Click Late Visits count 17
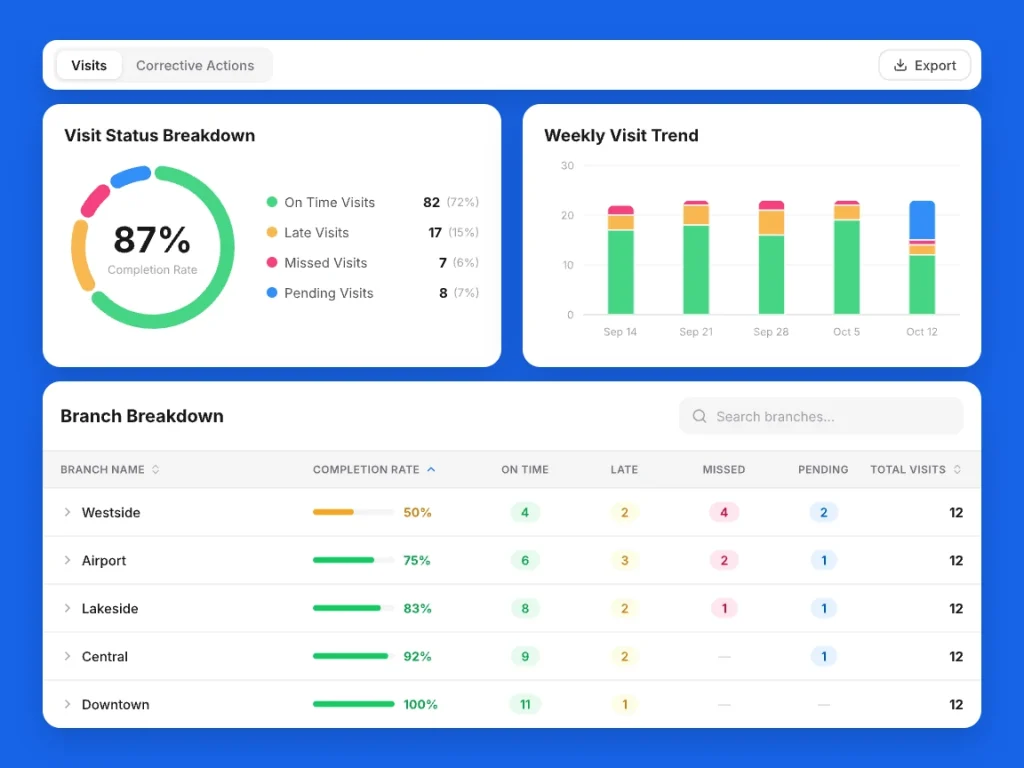The width and height of the screenshot is (1024, 768). click(x=435, y=232)
